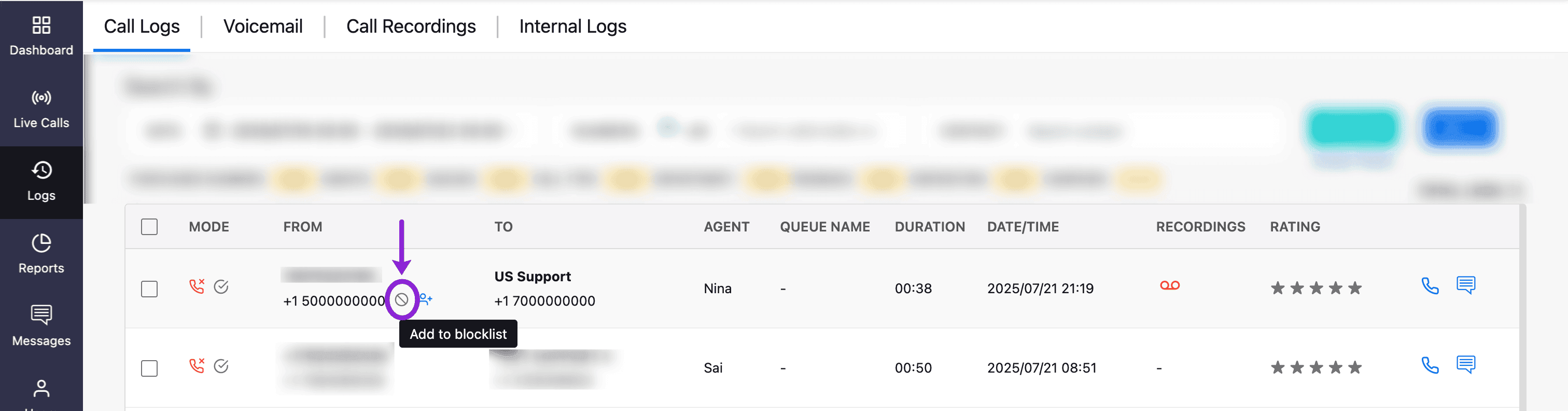Screen dimensions: 1568x411
Task: Click add contact icon beside +1 5000000000
Action: pyautogui.click(x=426, y=299)
